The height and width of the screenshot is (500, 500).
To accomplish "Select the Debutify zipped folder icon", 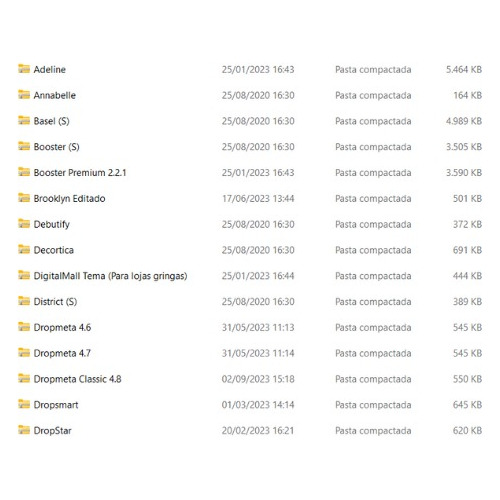I will pos(24,224).
